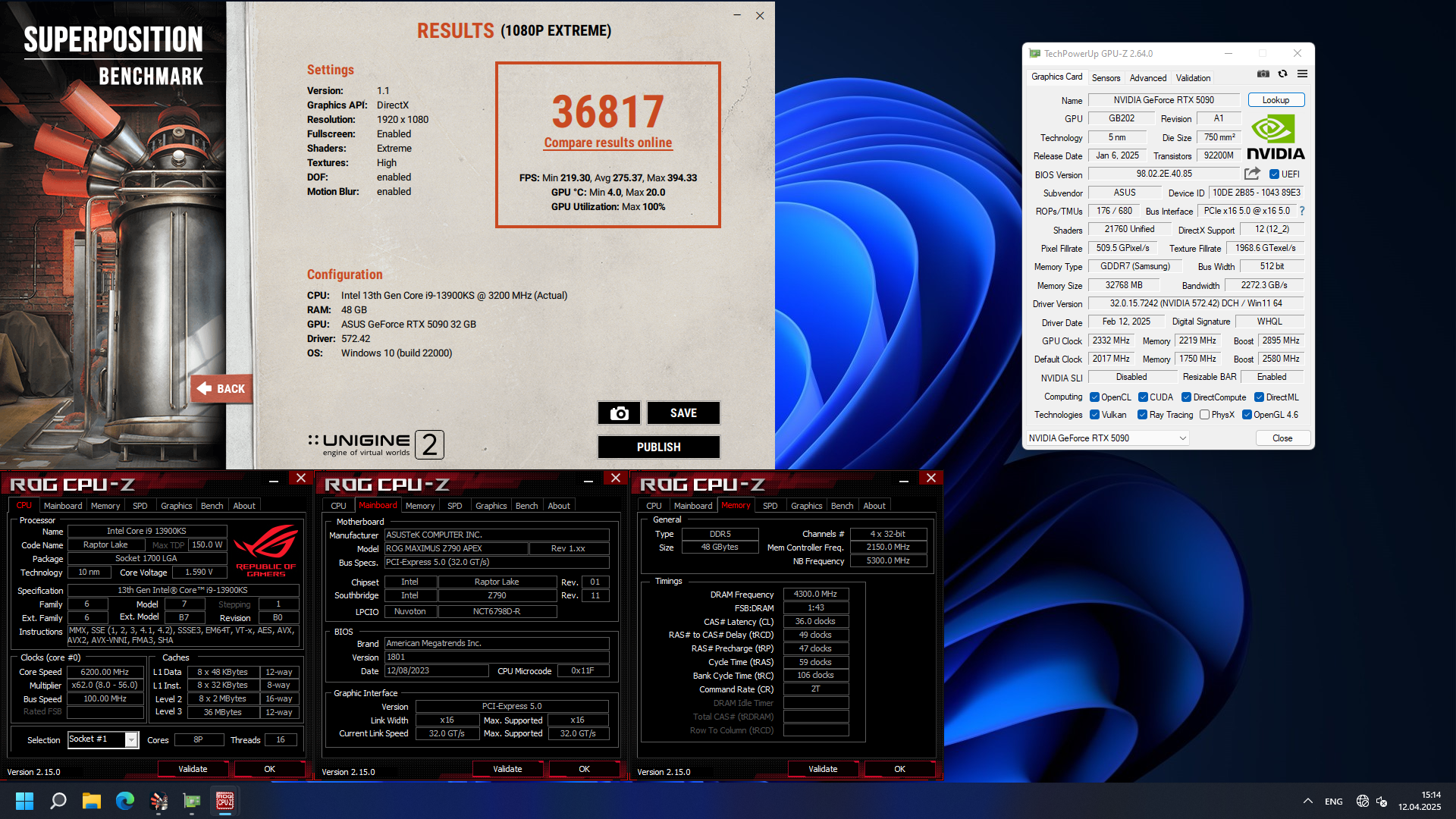Toggle the DirectML checkbox
The width and height of the screenshot is (1456, 819).
click(1259, 397)
